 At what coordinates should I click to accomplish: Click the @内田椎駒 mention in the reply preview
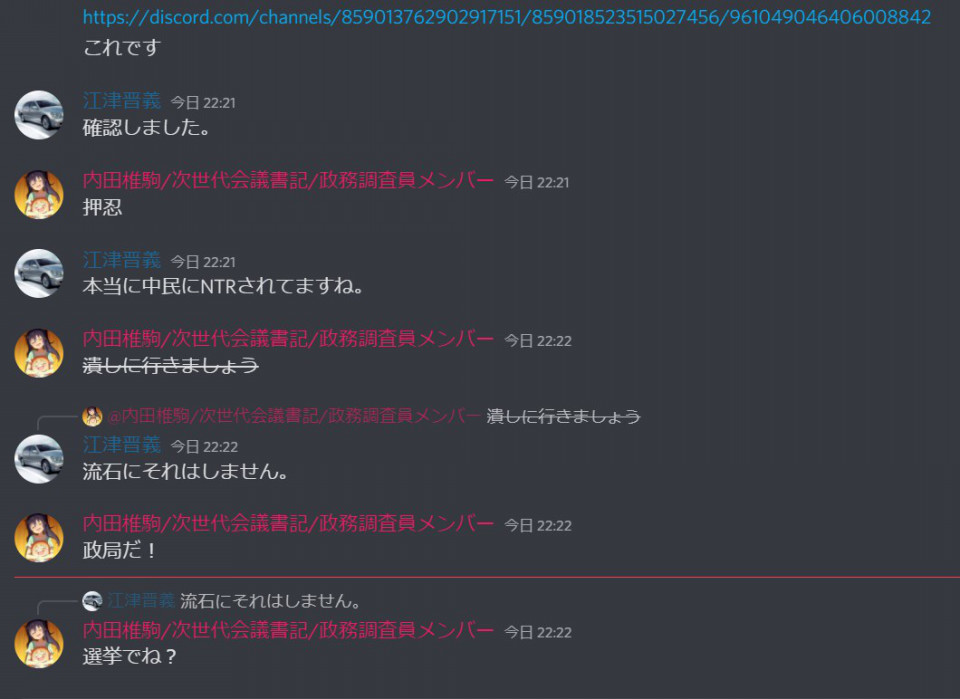(x=294, y=417)
